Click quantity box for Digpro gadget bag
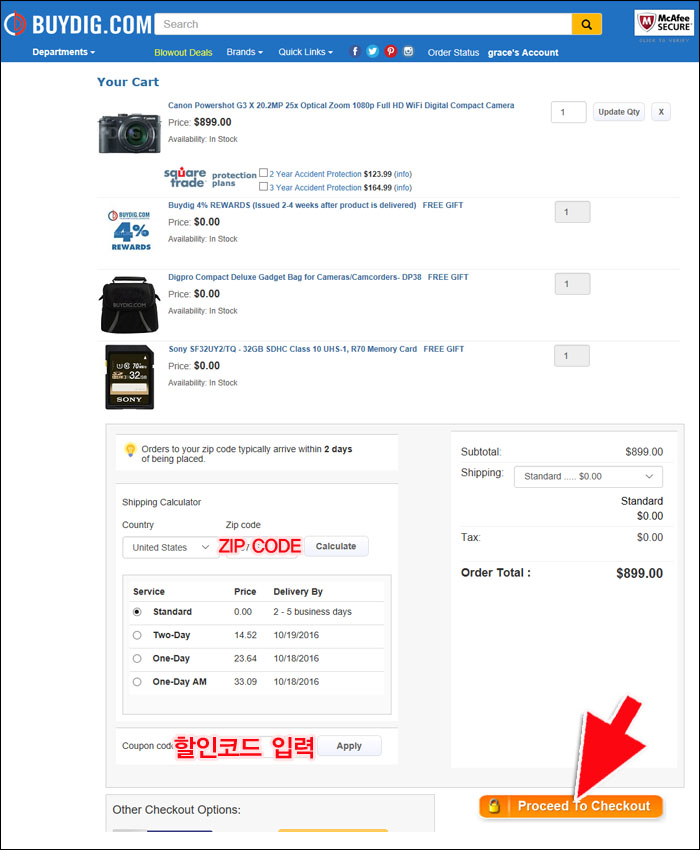Image resolution: width=700 pixels, height=850 pixels. 572,284
